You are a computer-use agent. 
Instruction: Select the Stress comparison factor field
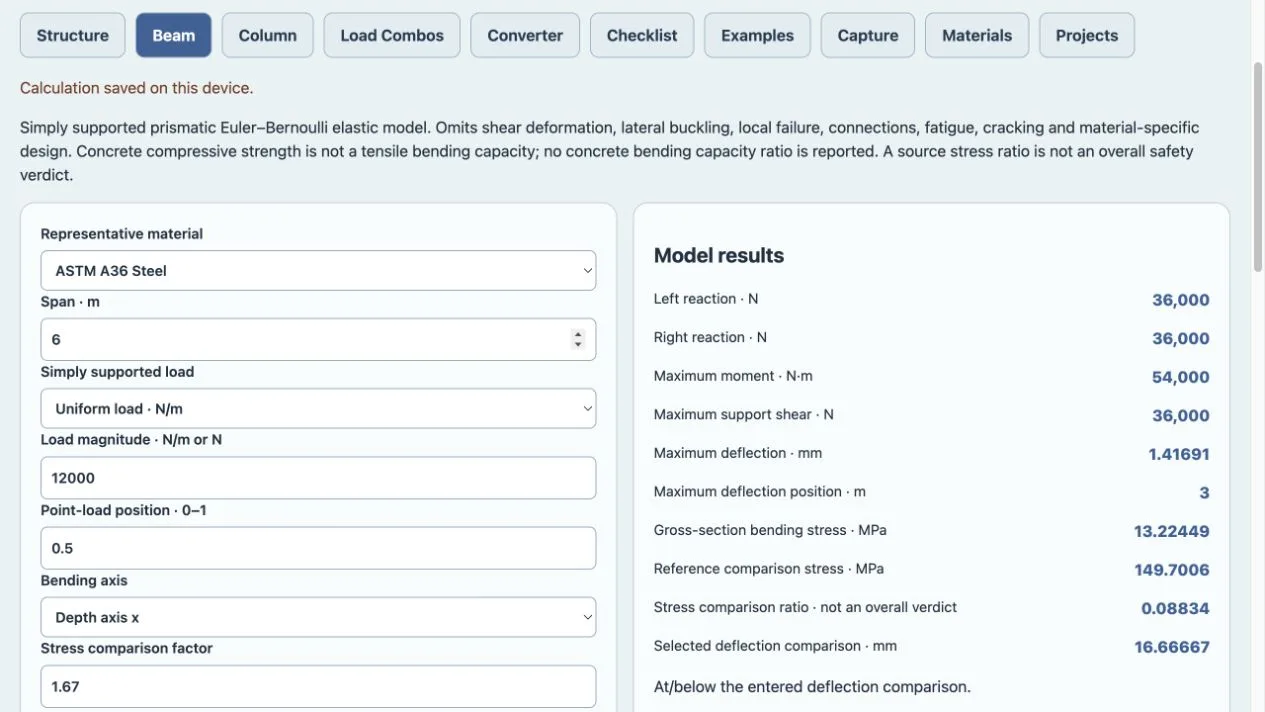[318, 686]
